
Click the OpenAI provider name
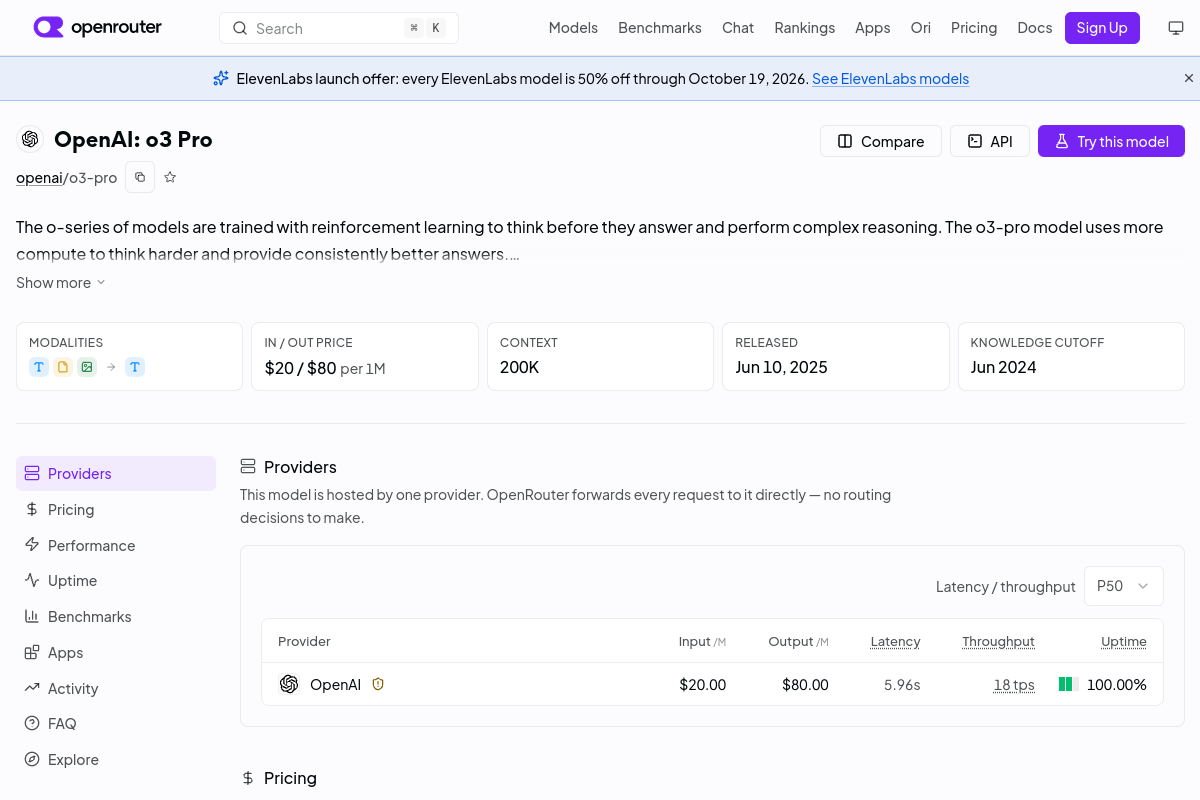(x=335, y=685)
